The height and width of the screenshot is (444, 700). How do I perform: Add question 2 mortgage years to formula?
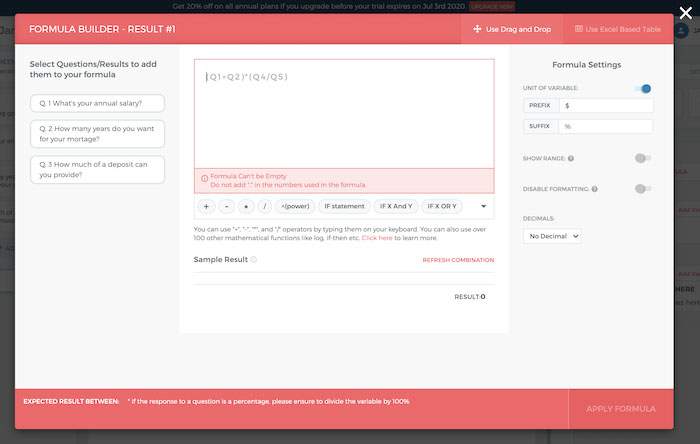(x=97, y=134)
